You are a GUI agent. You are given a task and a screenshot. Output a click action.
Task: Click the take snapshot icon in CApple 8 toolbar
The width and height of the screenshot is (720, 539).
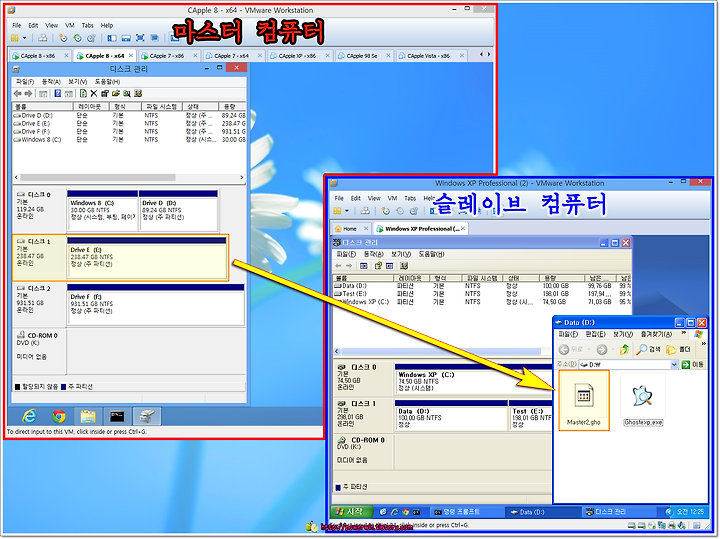pos(63,38)
